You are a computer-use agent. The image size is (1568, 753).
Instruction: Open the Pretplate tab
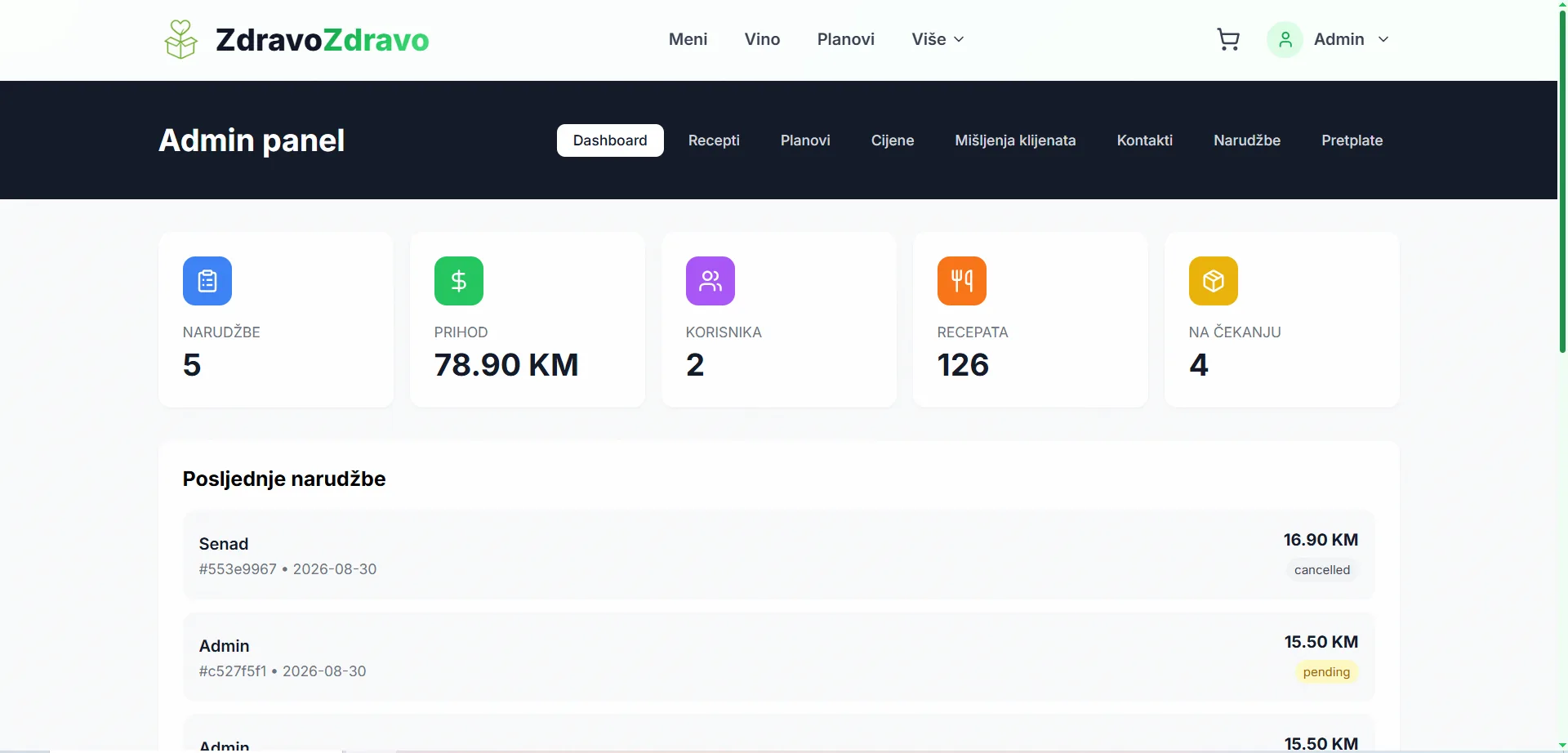click(1352, 140)
